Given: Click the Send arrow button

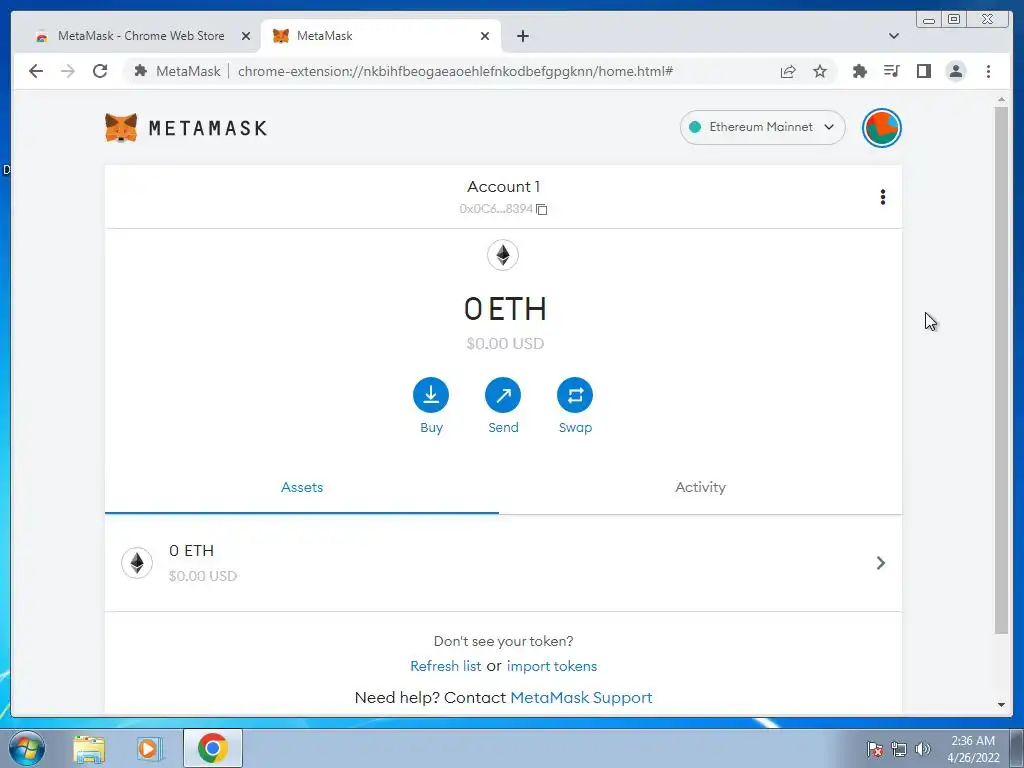Looking at the screenshot, I should click(x=503, y=394).
